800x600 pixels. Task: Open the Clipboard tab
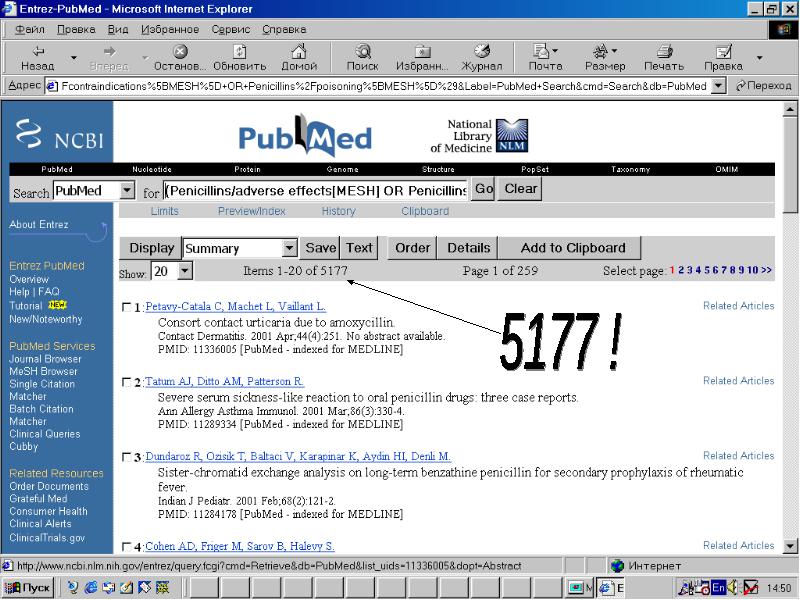(x=425, y=211)
